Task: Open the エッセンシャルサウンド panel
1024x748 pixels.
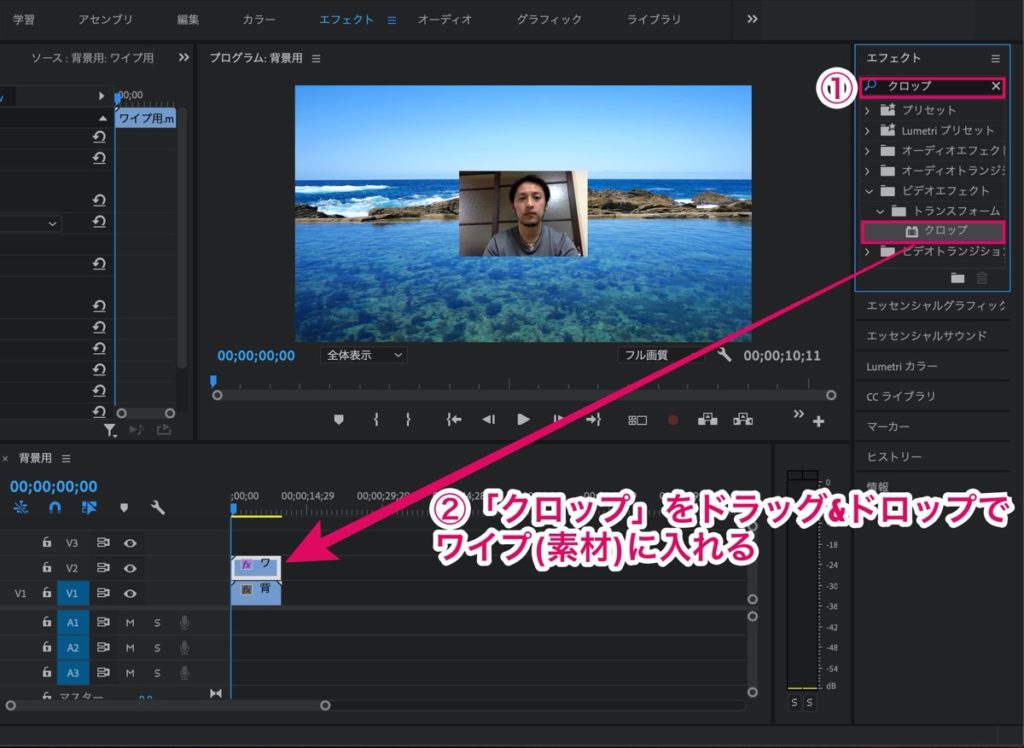Action: point(926,336)
